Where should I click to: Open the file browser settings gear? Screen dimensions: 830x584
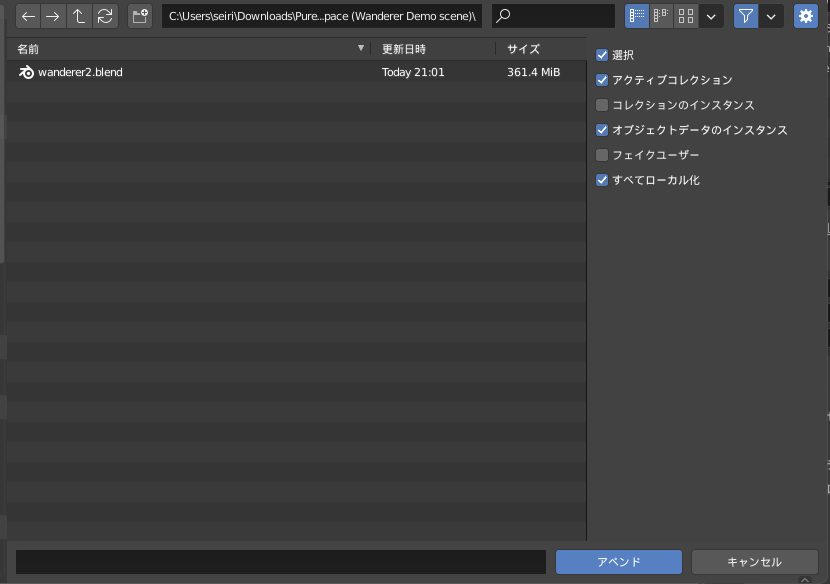coord(805,16)
